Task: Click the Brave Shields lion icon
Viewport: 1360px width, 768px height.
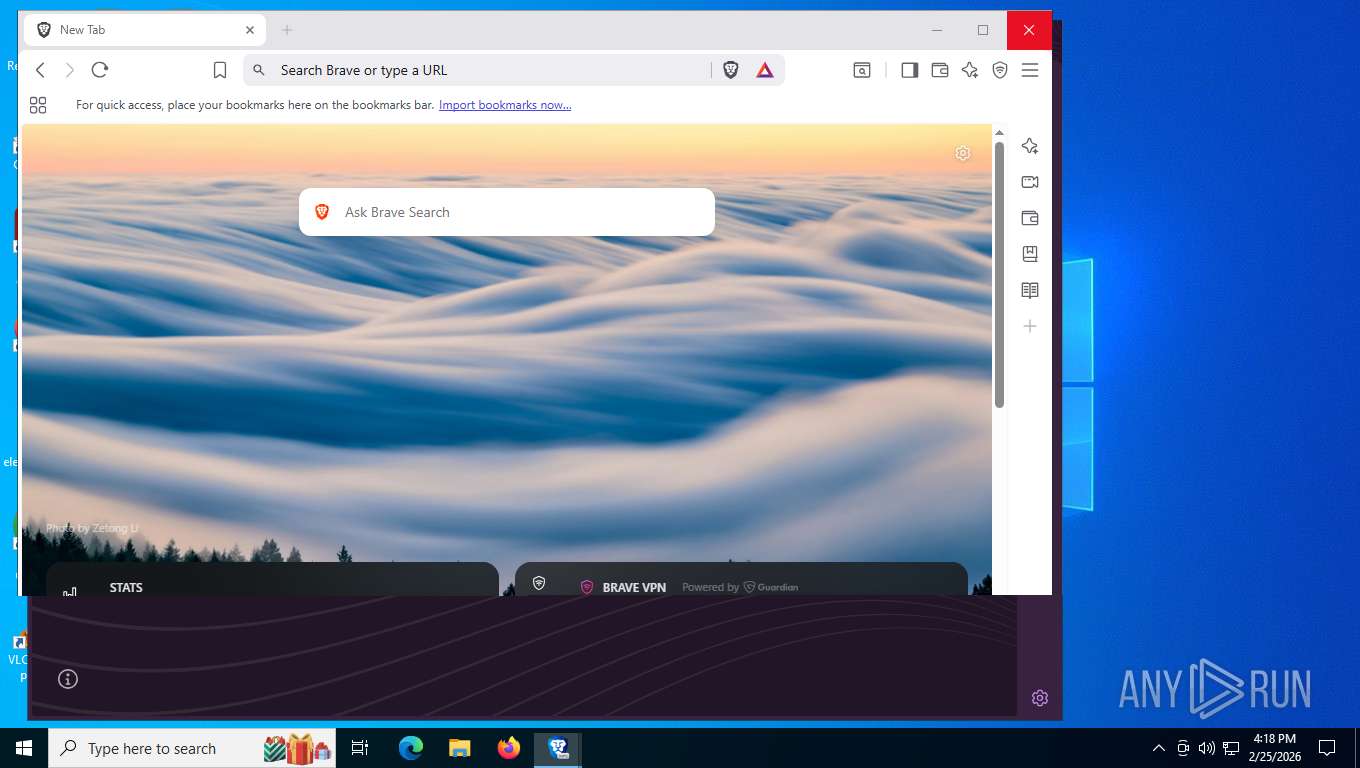Action: [731, 70]
